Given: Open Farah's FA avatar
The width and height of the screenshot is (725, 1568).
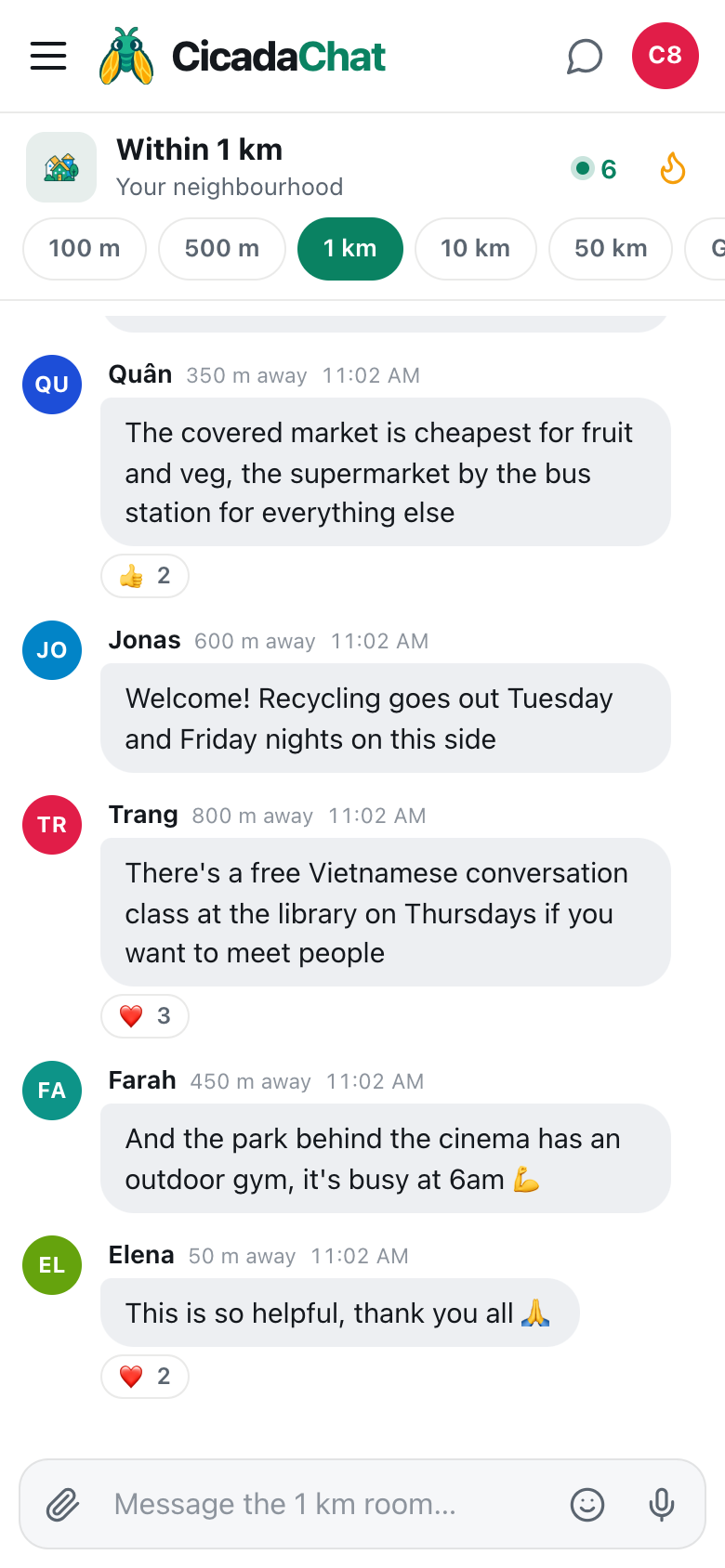Looking at the screenshot, I should click(52, 1091).
